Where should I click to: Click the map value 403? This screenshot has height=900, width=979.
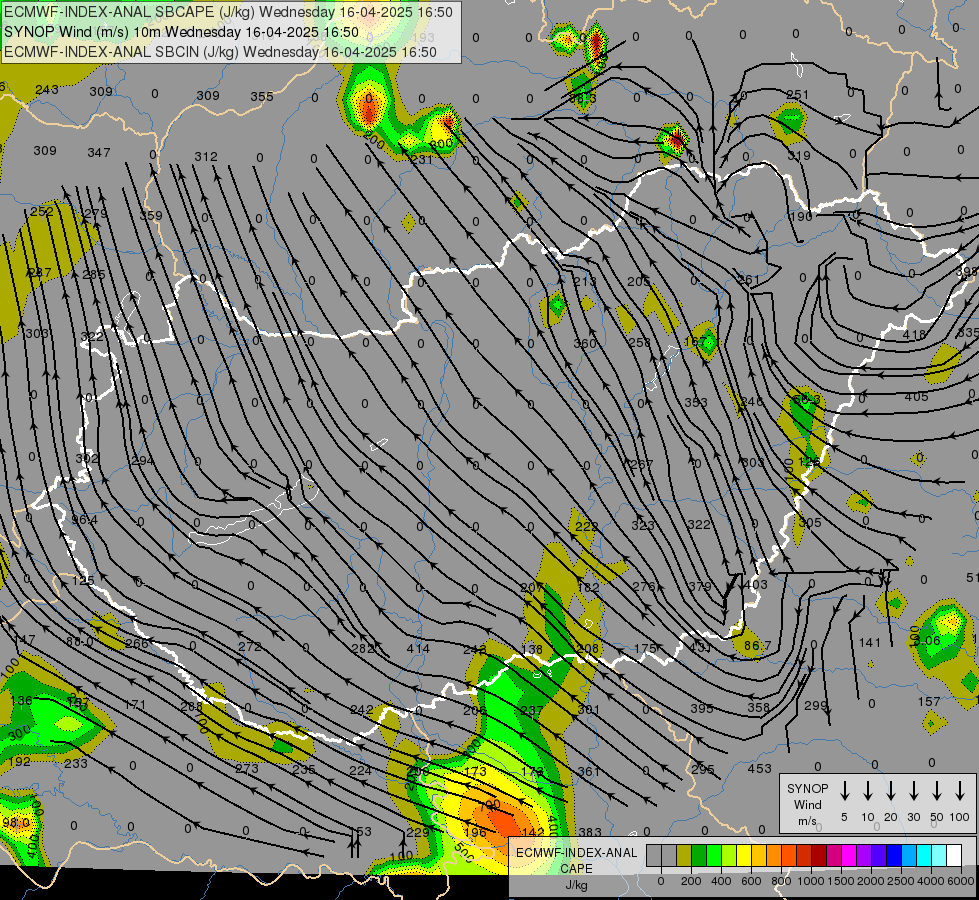[756, 585]
